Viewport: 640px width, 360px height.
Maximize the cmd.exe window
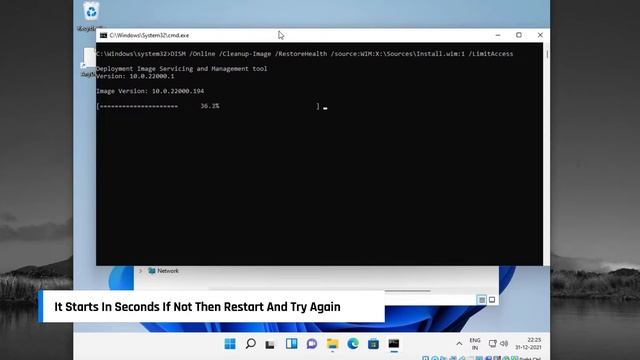(519, 35)
